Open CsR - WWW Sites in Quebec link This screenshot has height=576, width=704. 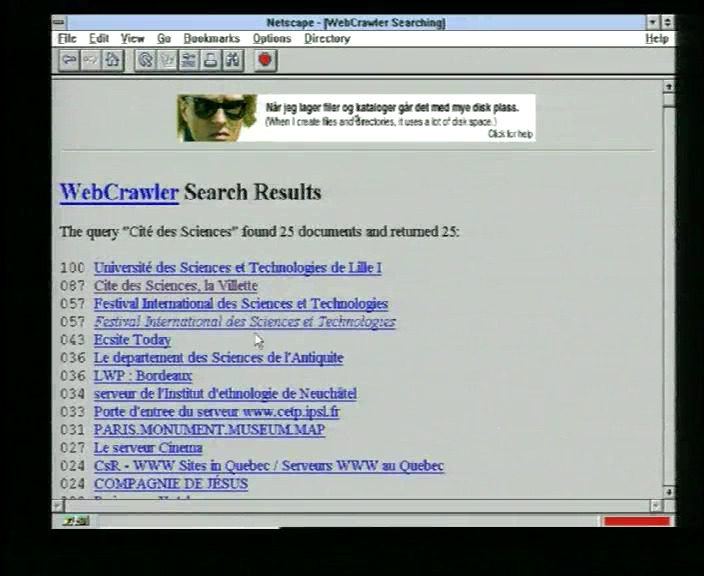point(269,466)
